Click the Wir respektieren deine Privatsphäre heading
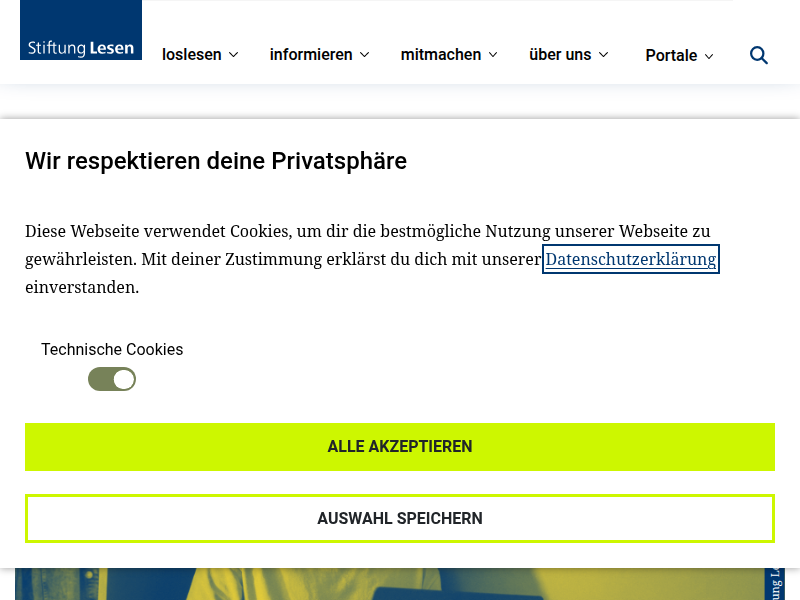The height and width of the screenshot is (600, 800). pyautogui.click(x=216, y=161)
